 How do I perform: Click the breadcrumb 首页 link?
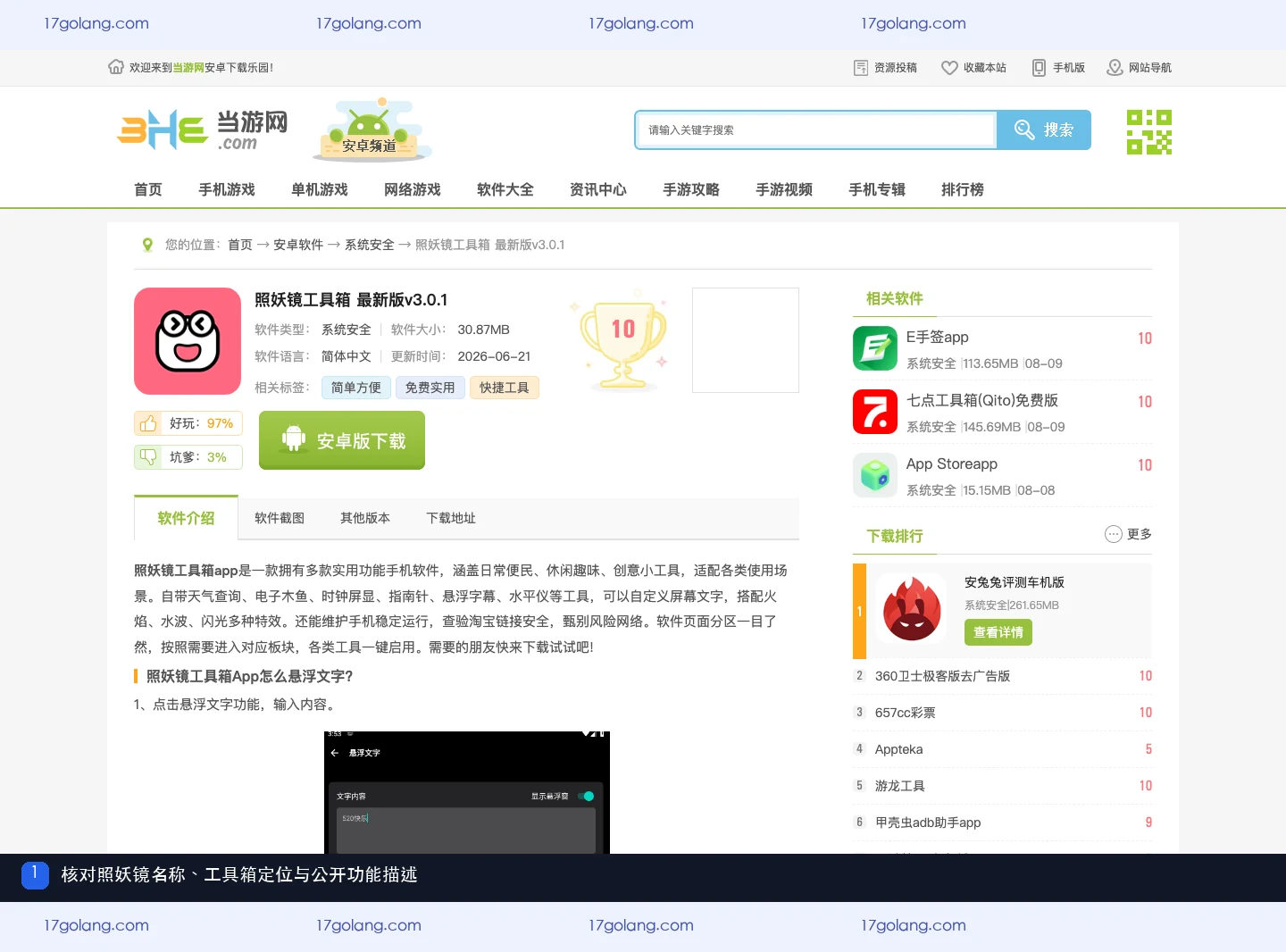point(240,245)
